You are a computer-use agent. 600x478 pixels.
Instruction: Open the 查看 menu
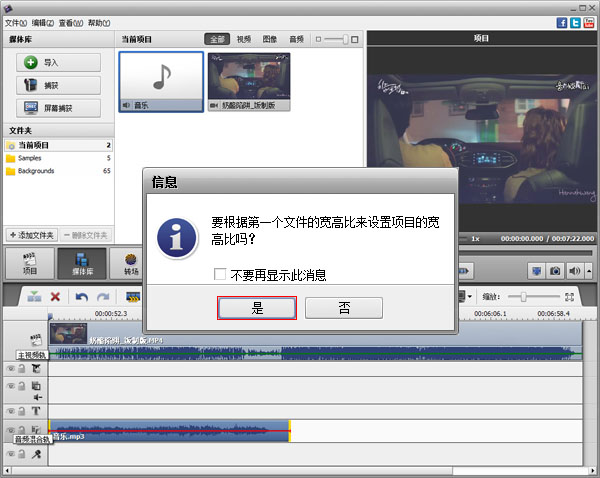[71, 23]
